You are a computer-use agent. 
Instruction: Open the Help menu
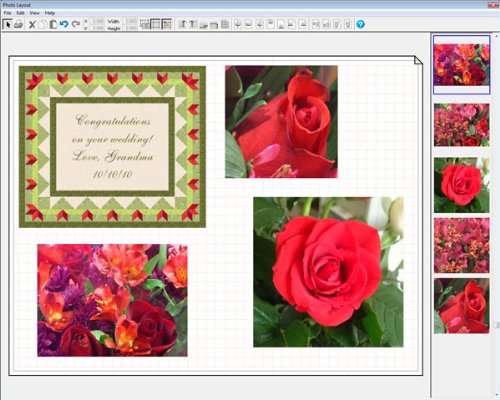point(50,13)
